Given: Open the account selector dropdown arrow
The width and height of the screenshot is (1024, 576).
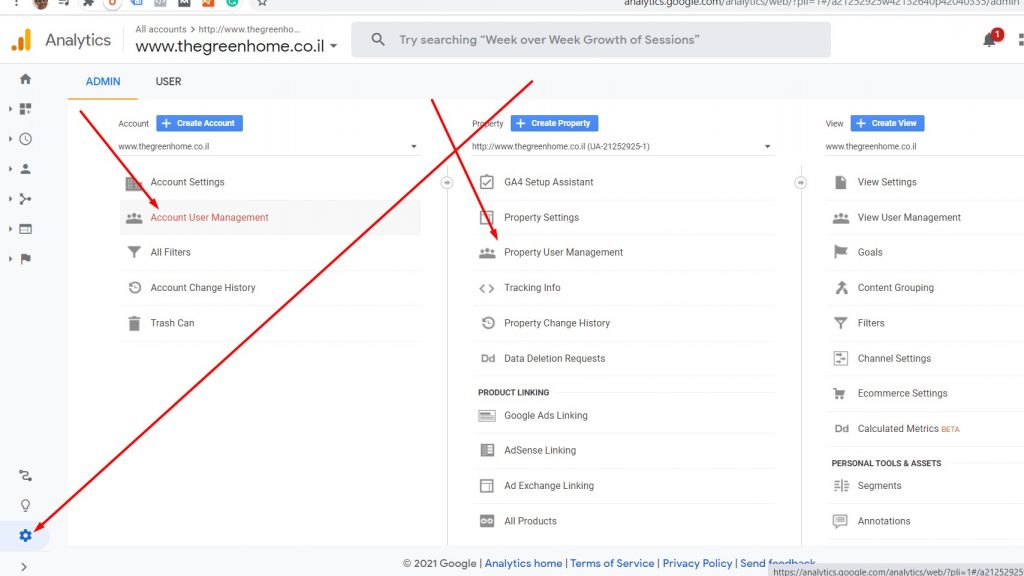Looking at the screenshot, I should (x=334, y=46).
